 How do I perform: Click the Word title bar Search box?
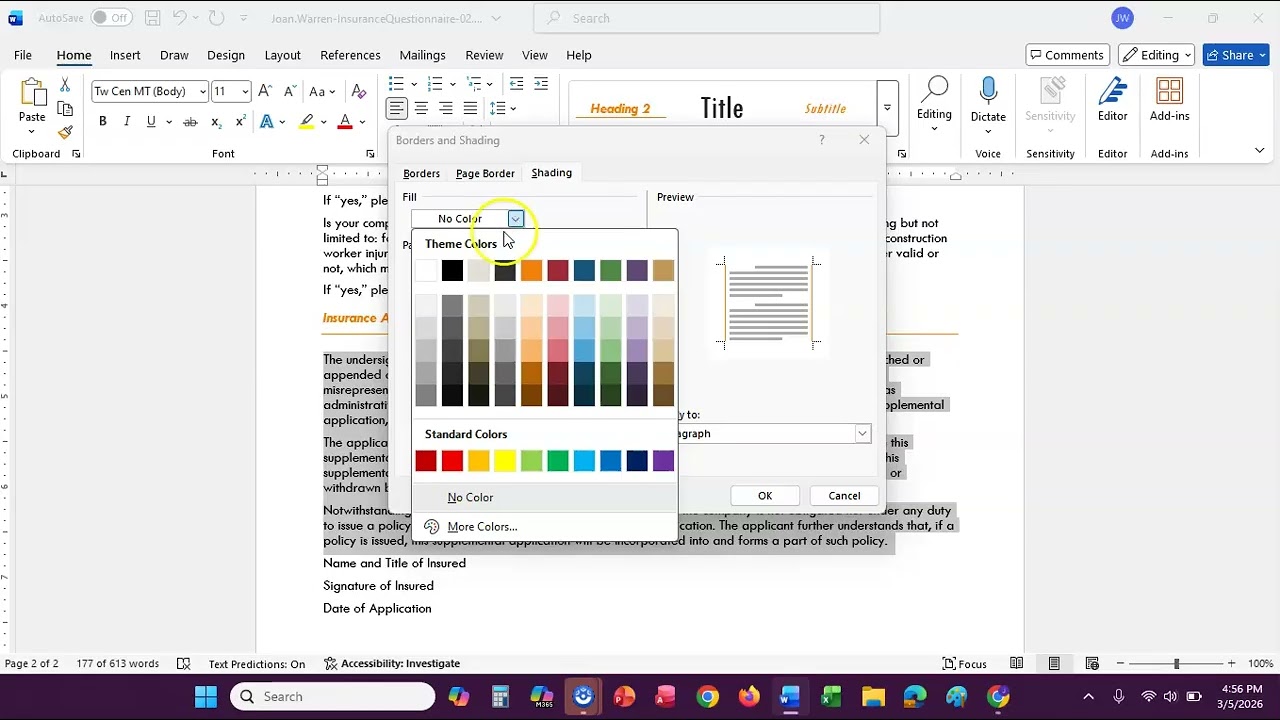707,18
